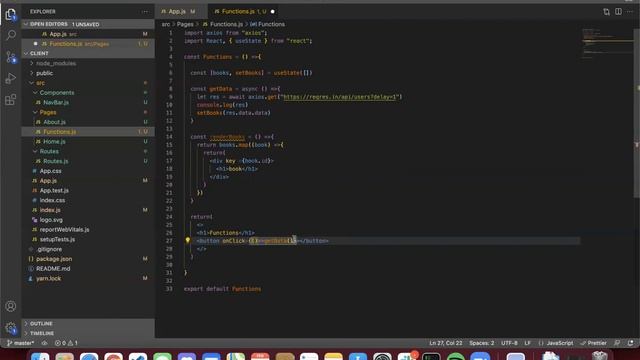Collapse the src folder

(40, 83)
